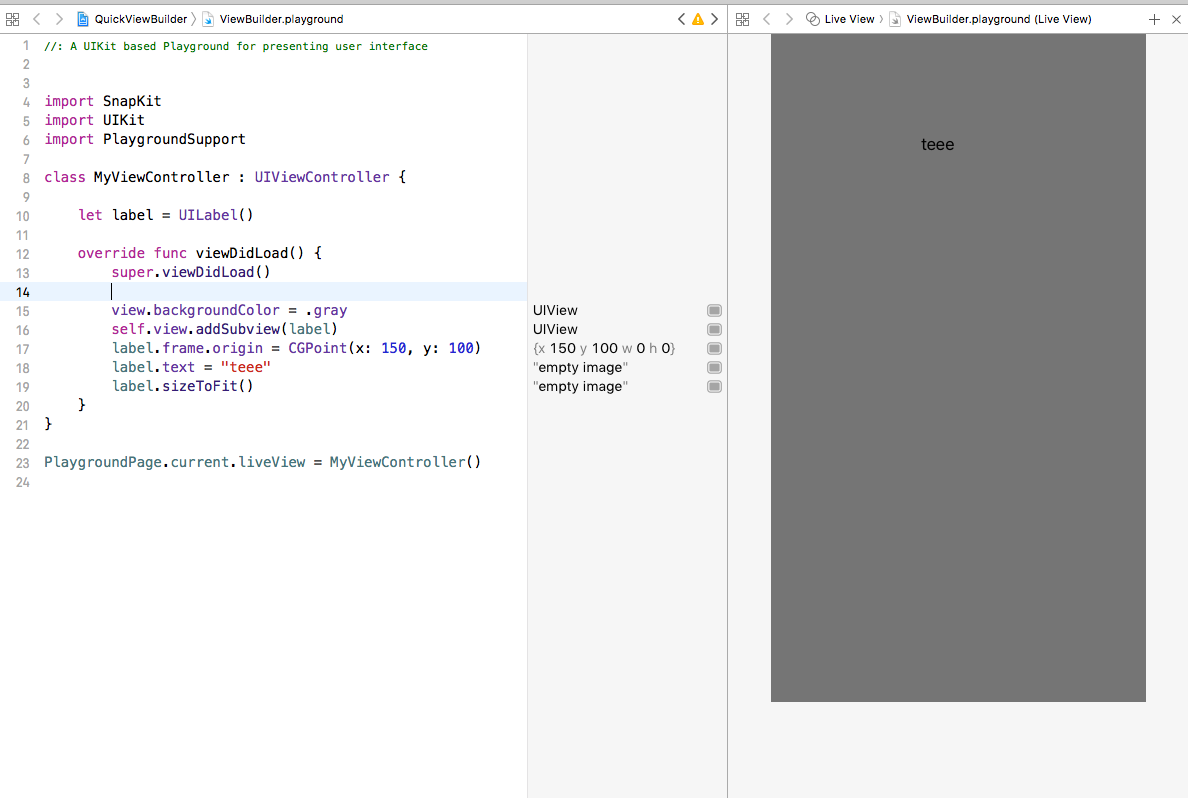Click the teee label in Live View
This screenshot has width=1188, height=798.
pos(937,145)
